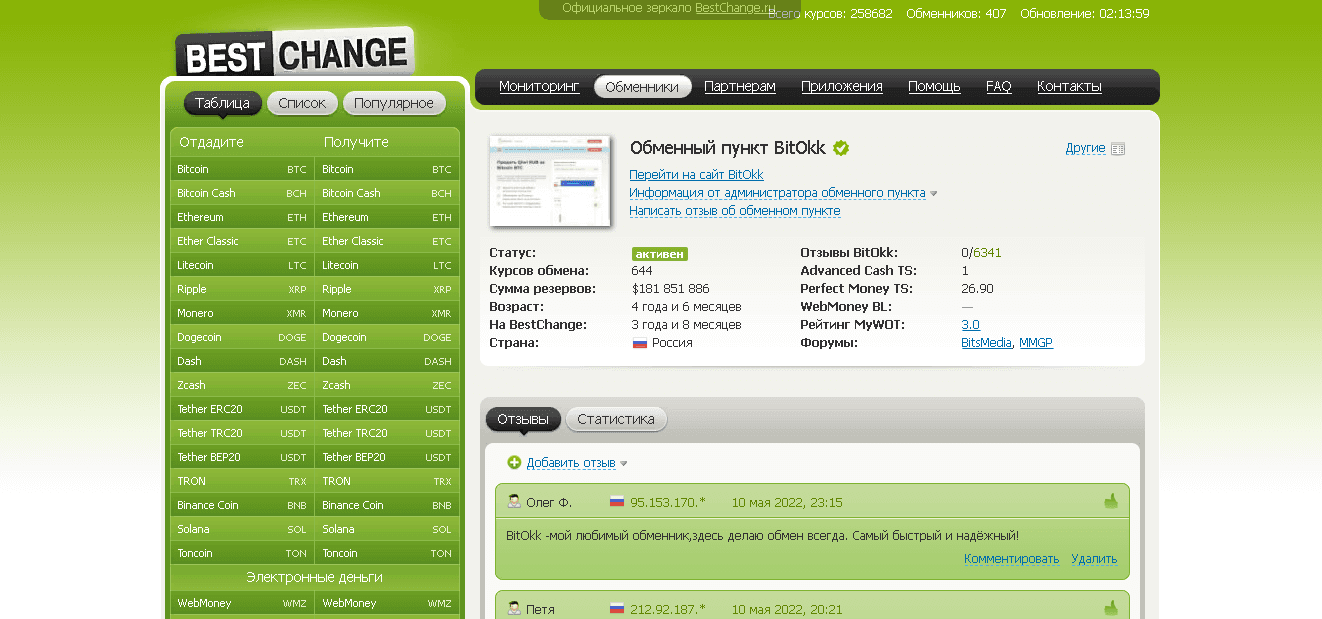1322x619 pixels.
Task: Select Bitcoin BTC in the Отдадите column
Action: tap(242, 169)
